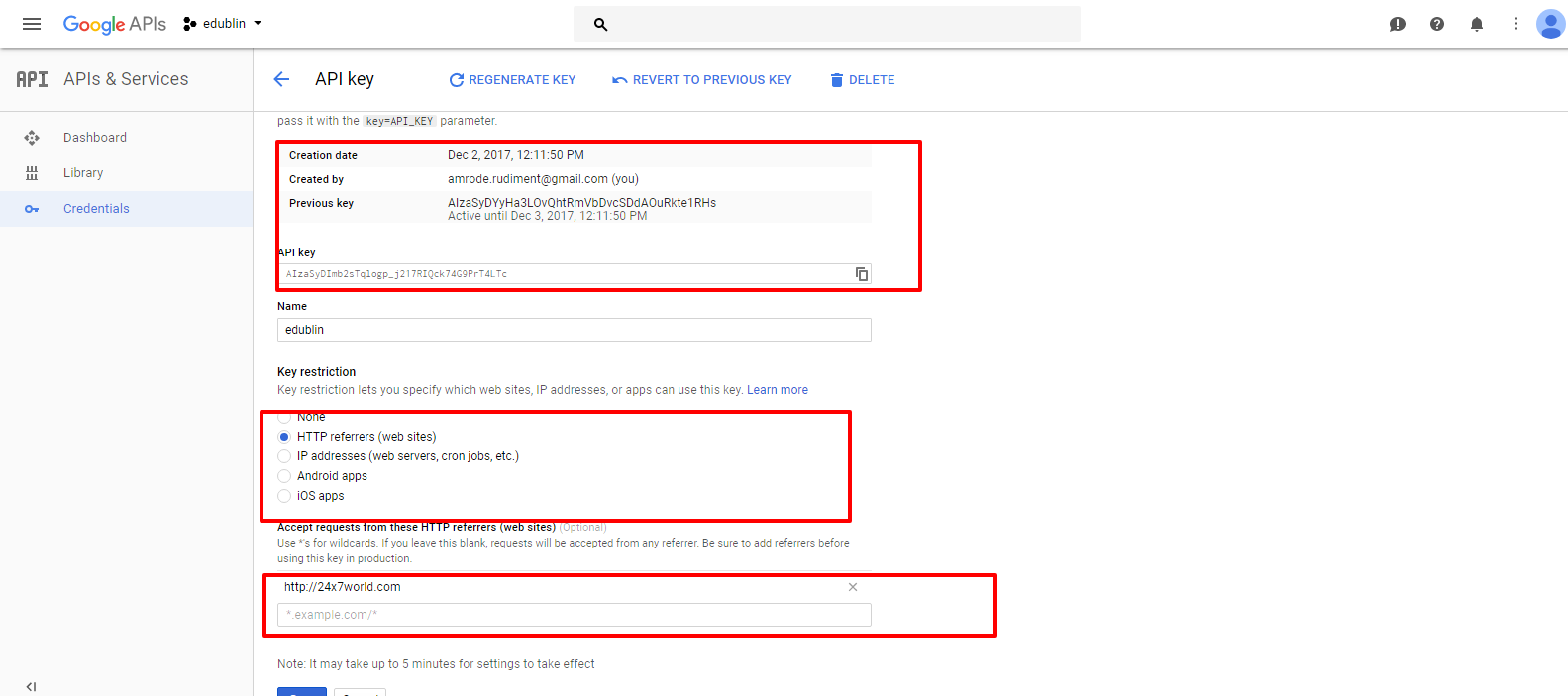Focus the top search bar field

point(827,24)
